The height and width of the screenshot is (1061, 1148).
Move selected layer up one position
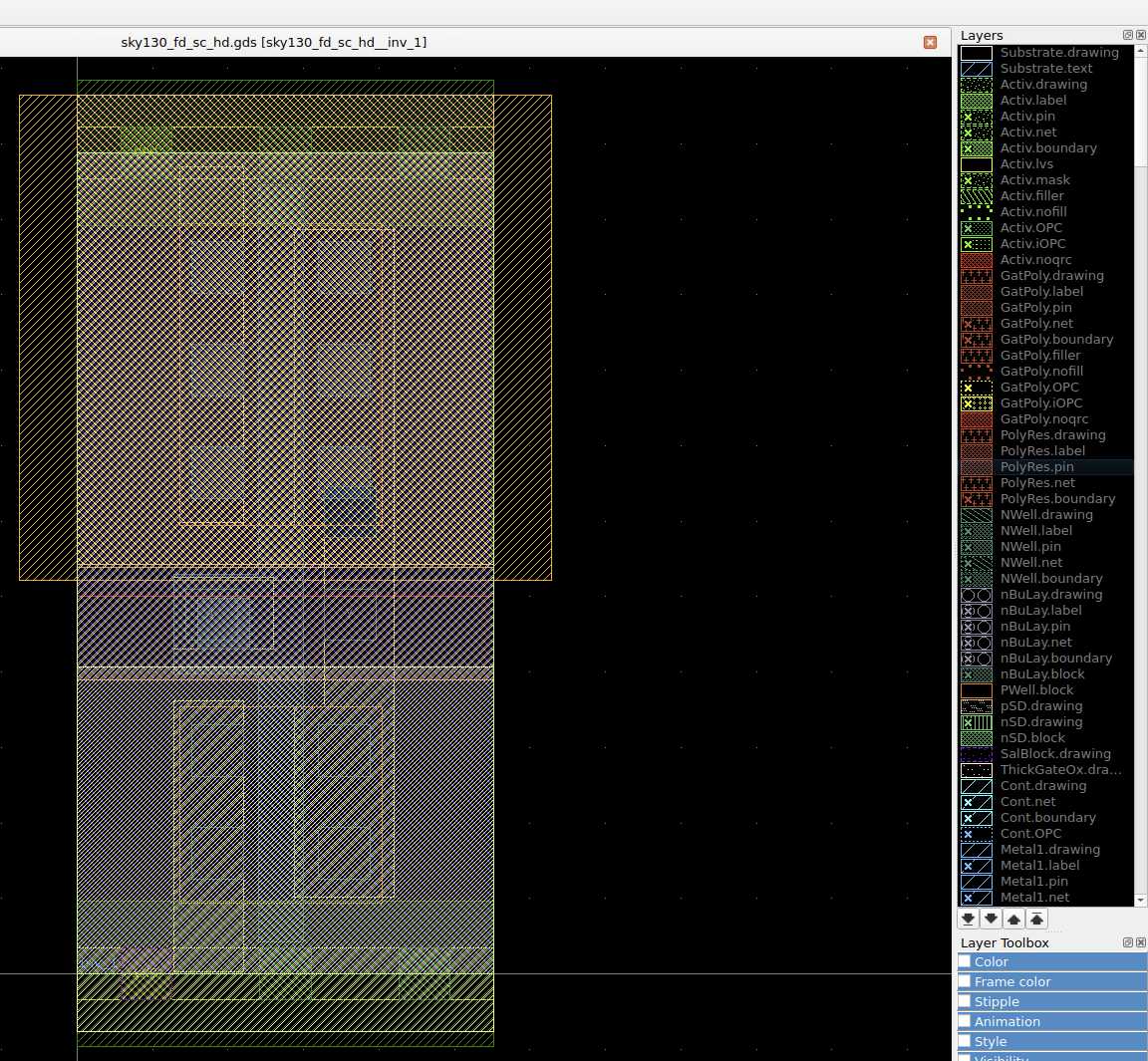(1013, 919)
